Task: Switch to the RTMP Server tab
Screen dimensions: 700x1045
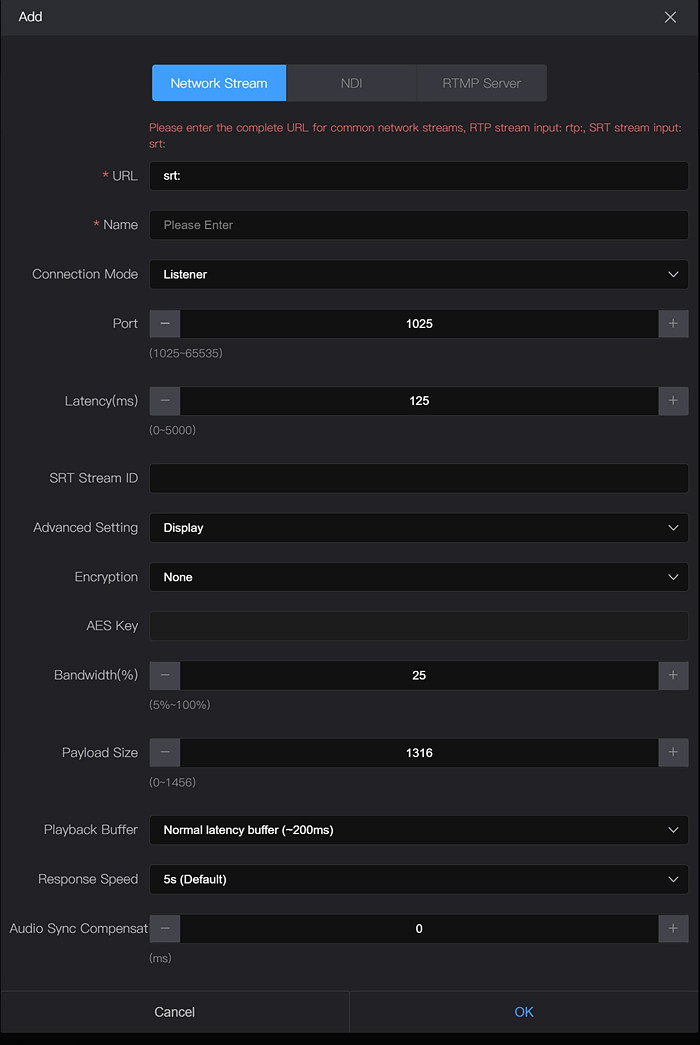Action: tap(481, 83)
